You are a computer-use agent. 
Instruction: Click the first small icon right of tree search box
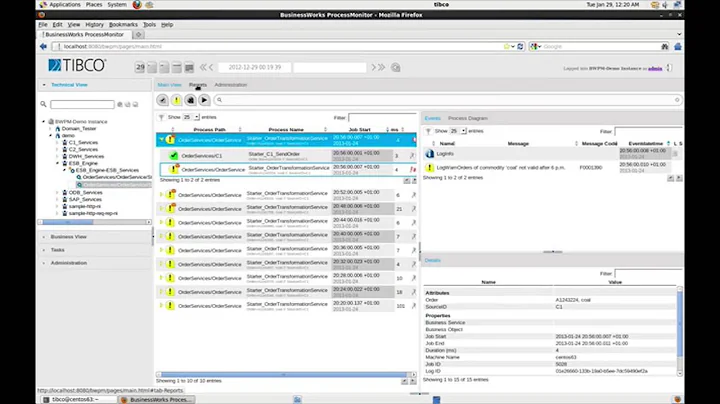[x=120, y=104]
